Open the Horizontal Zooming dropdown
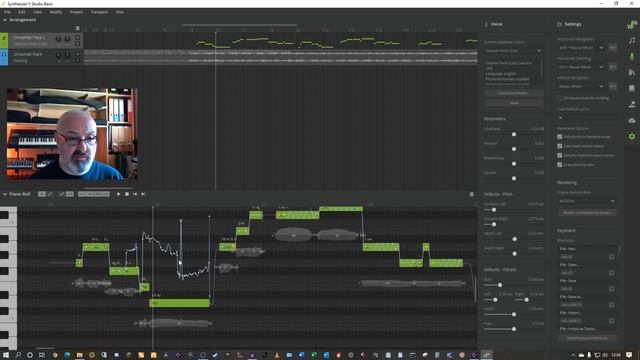Image resolution: width=640 pixels, height=360 pixels. [x=581, y=67]
